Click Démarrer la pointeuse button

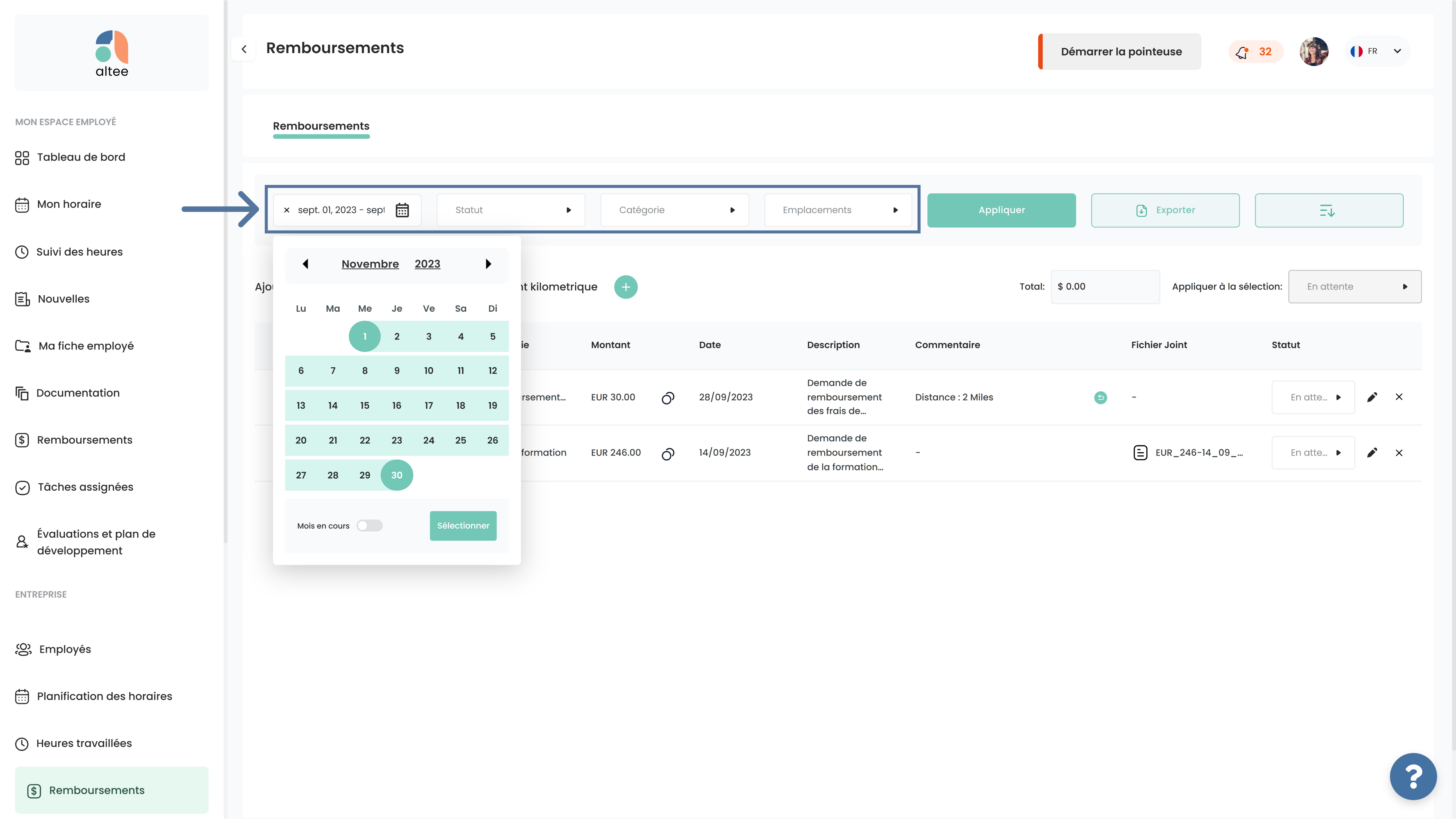click(1120, 51)
